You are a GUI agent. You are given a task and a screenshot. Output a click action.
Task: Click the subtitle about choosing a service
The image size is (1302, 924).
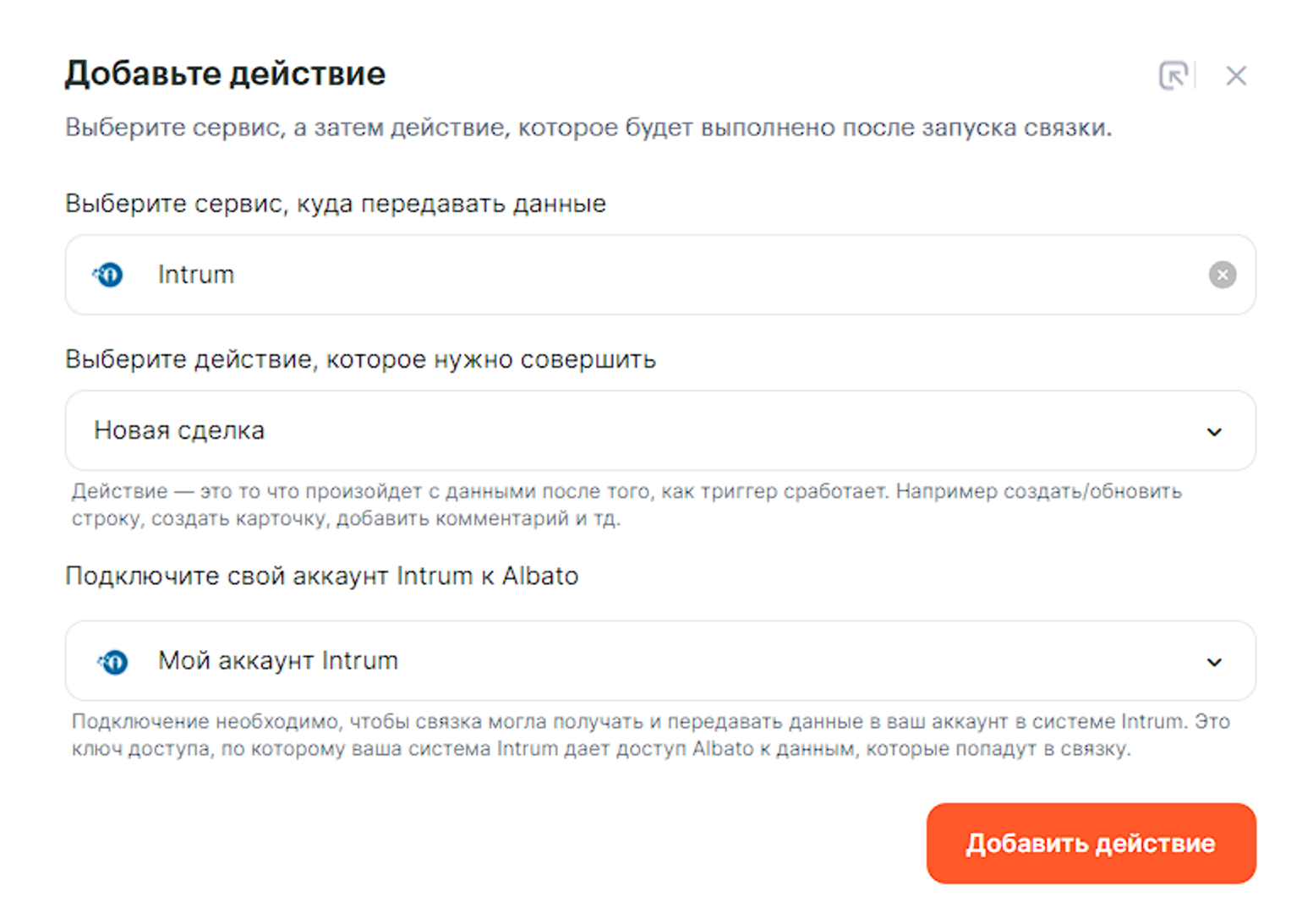pyautogui.click(x=588, y=128)
